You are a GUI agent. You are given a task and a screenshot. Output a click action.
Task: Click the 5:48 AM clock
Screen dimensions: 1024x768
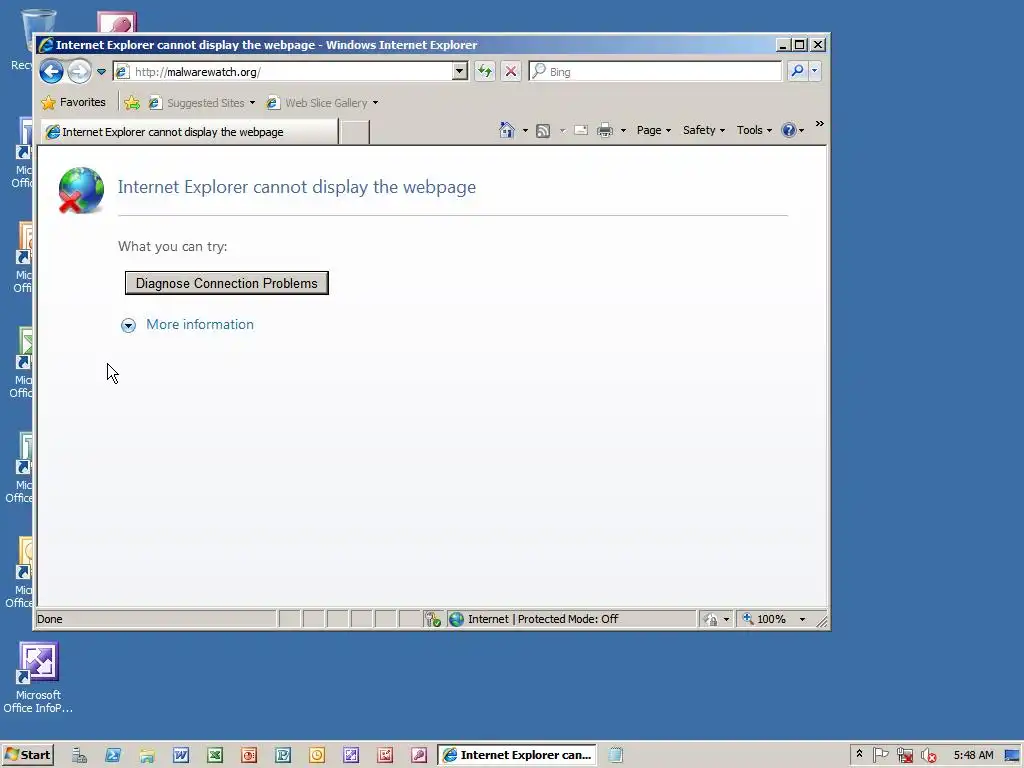click(x=973, y=755)
